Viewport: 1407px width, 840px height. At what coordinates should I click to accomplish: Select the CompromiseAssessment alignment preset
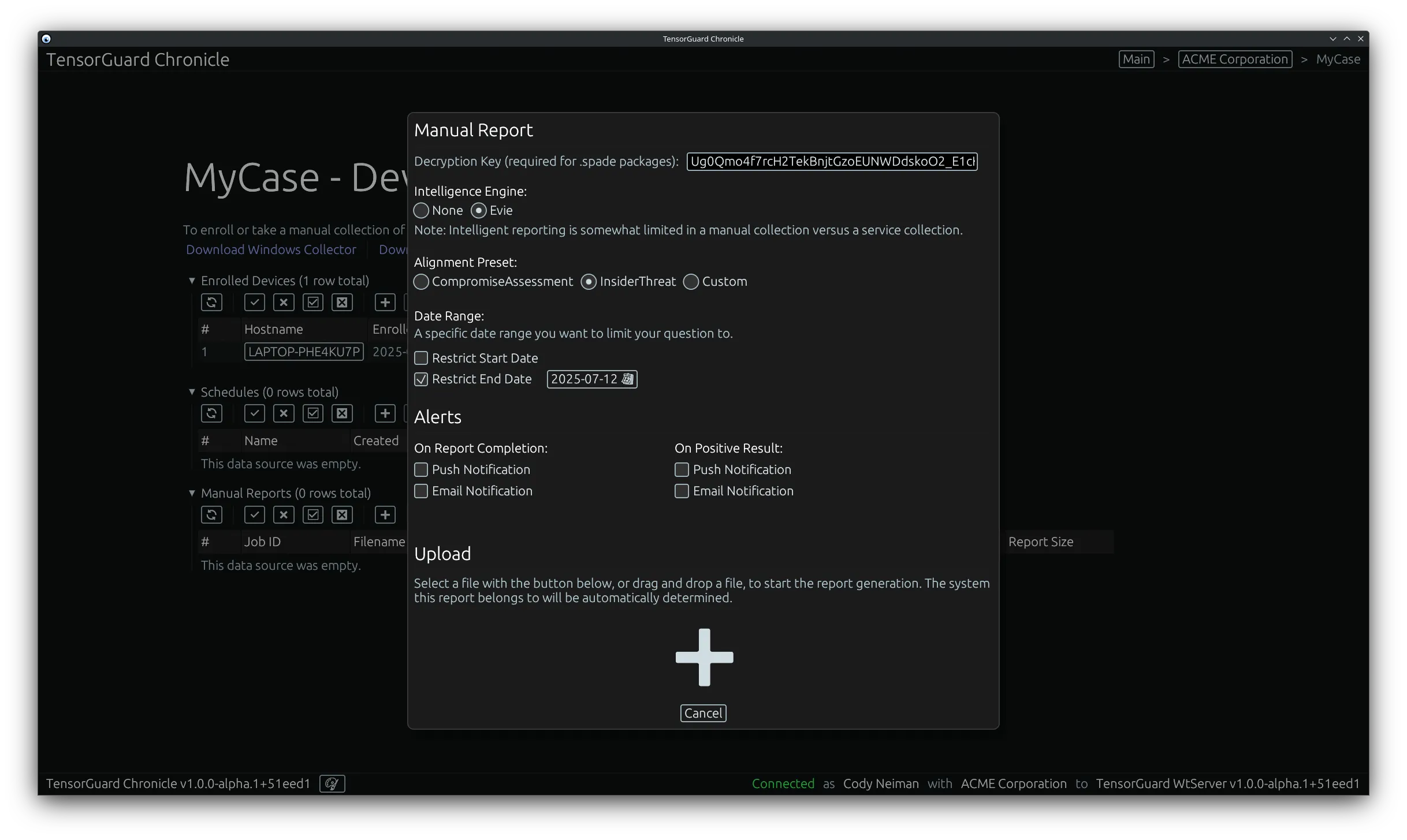coord(420,282)
